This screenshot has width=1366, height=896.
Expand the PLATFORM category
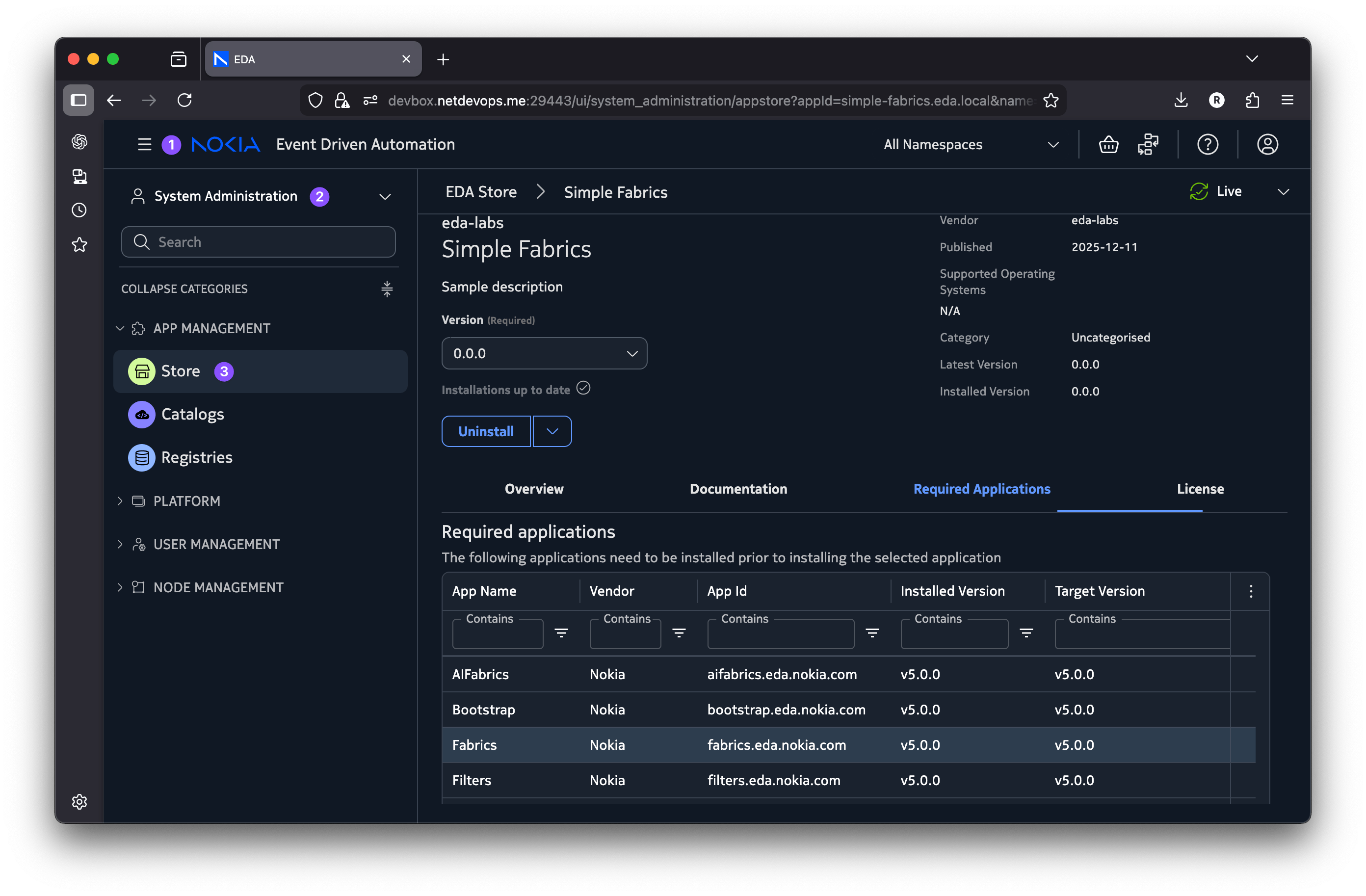click(186, 501)
